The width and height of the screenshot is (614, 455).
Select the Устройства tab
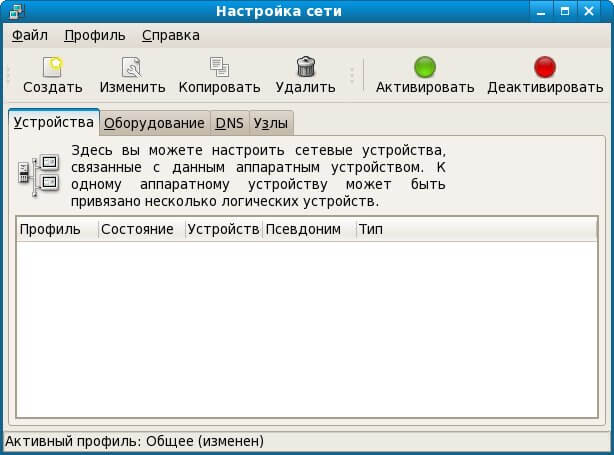(53, 123)
